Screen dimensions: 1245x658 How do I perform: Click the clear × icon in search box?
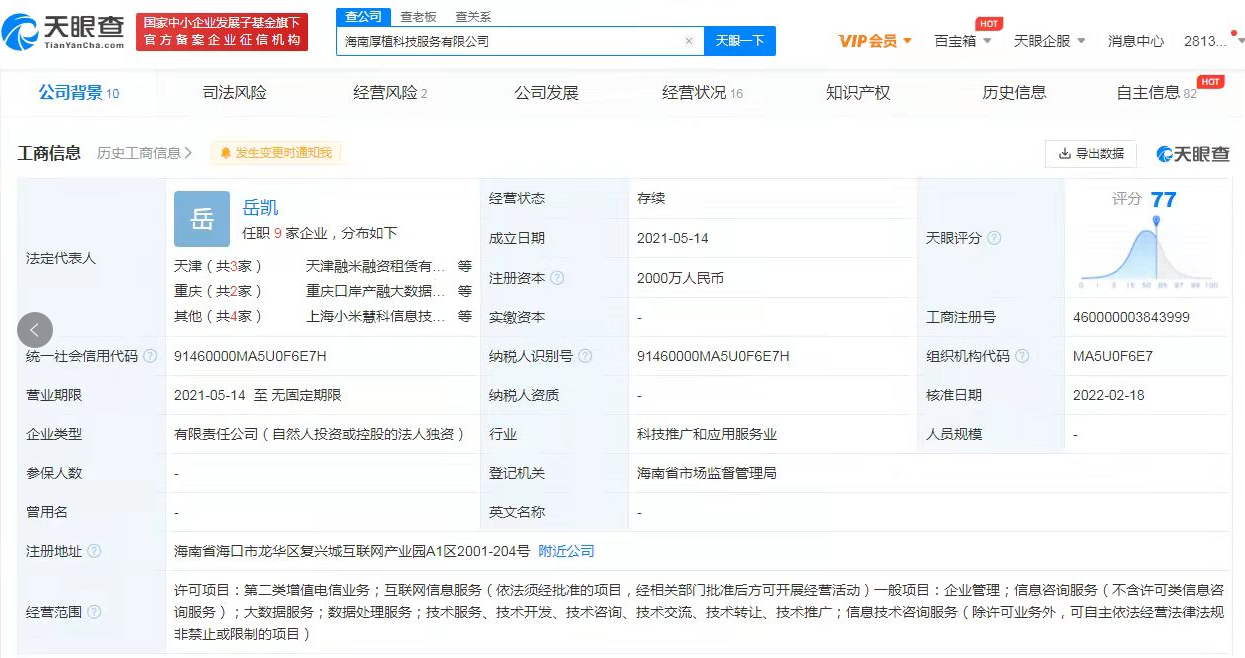[x=687, y=41]
